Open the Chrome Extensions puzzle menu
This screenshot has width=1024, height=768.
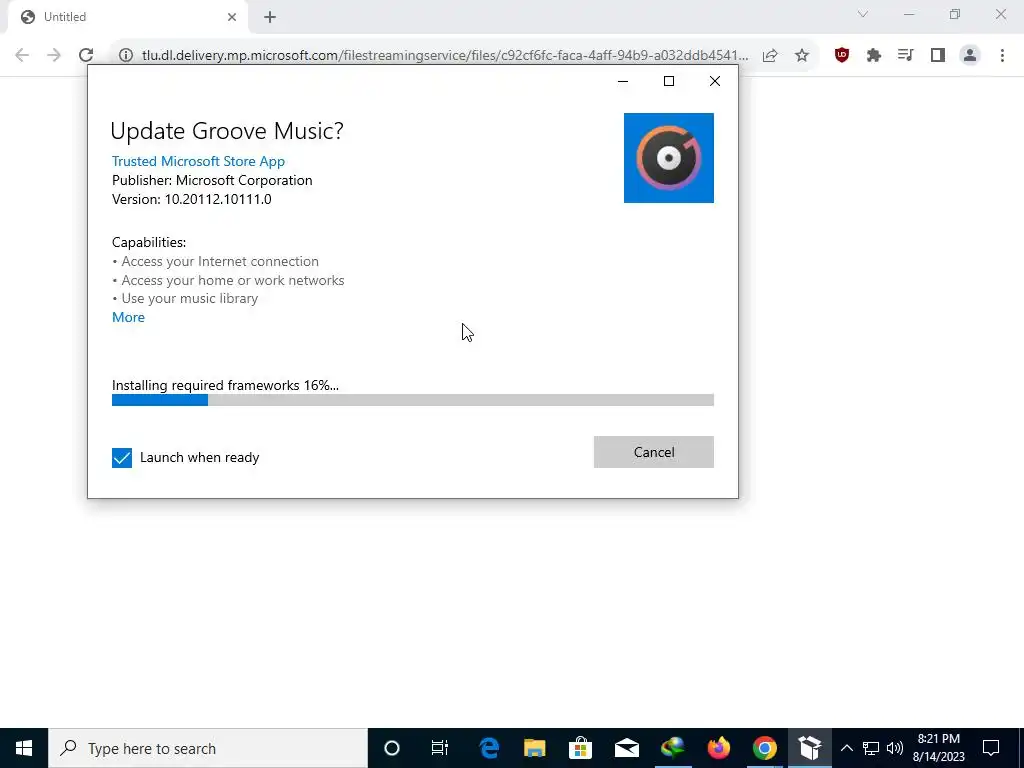[x=874, y=56]
